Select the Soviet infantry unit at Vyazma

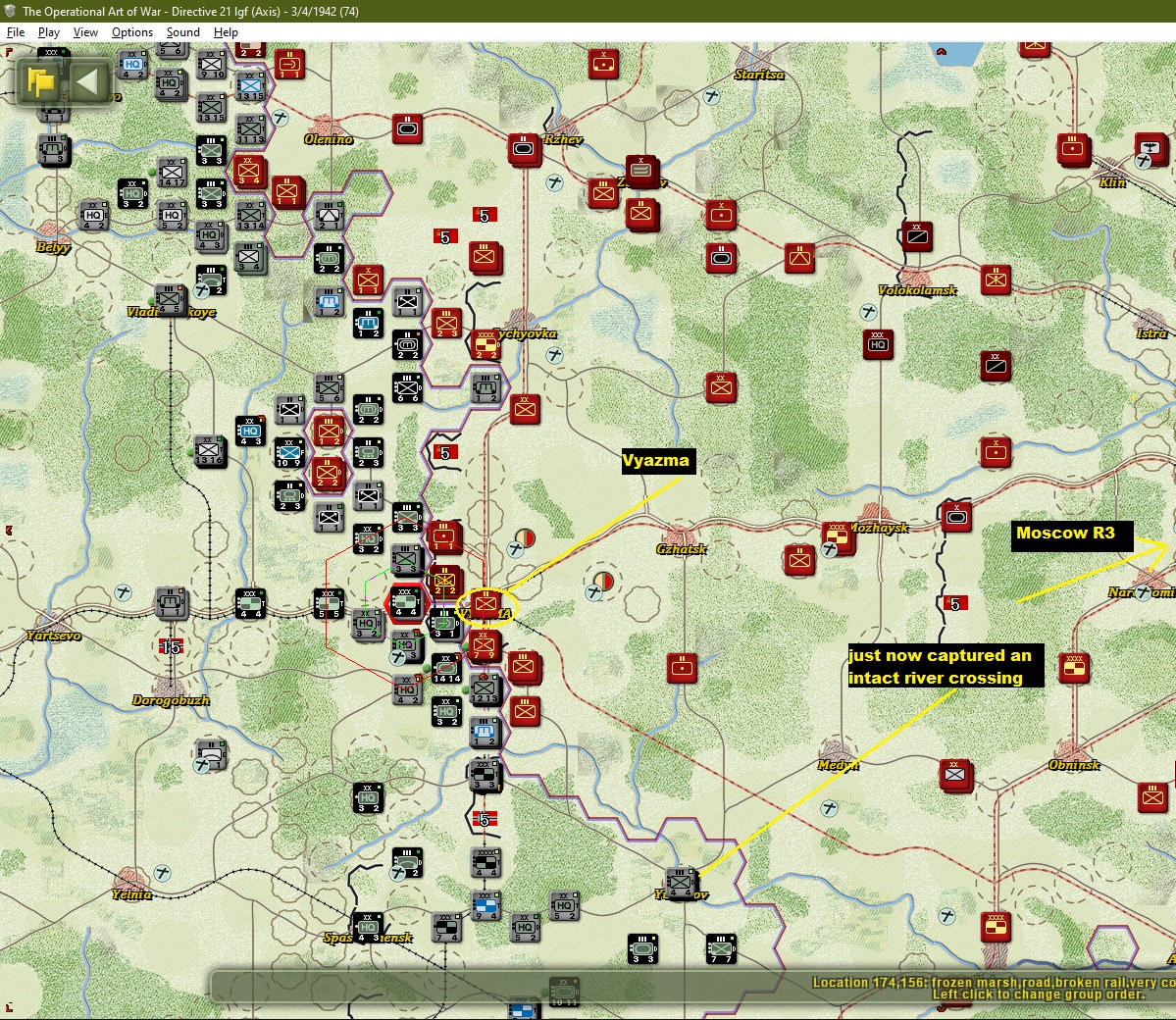coord(486,604)
